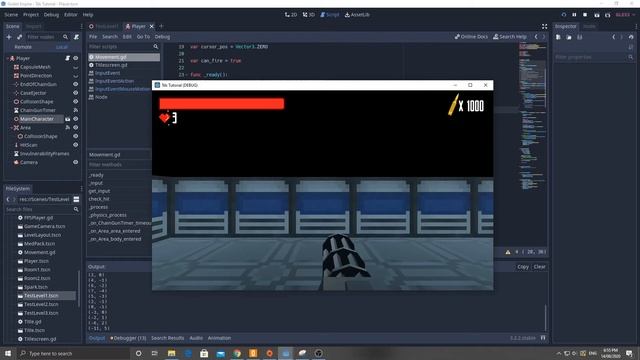Click the signal icon on Area node
Screen dimensions: 640x360
tap(68, 128)
